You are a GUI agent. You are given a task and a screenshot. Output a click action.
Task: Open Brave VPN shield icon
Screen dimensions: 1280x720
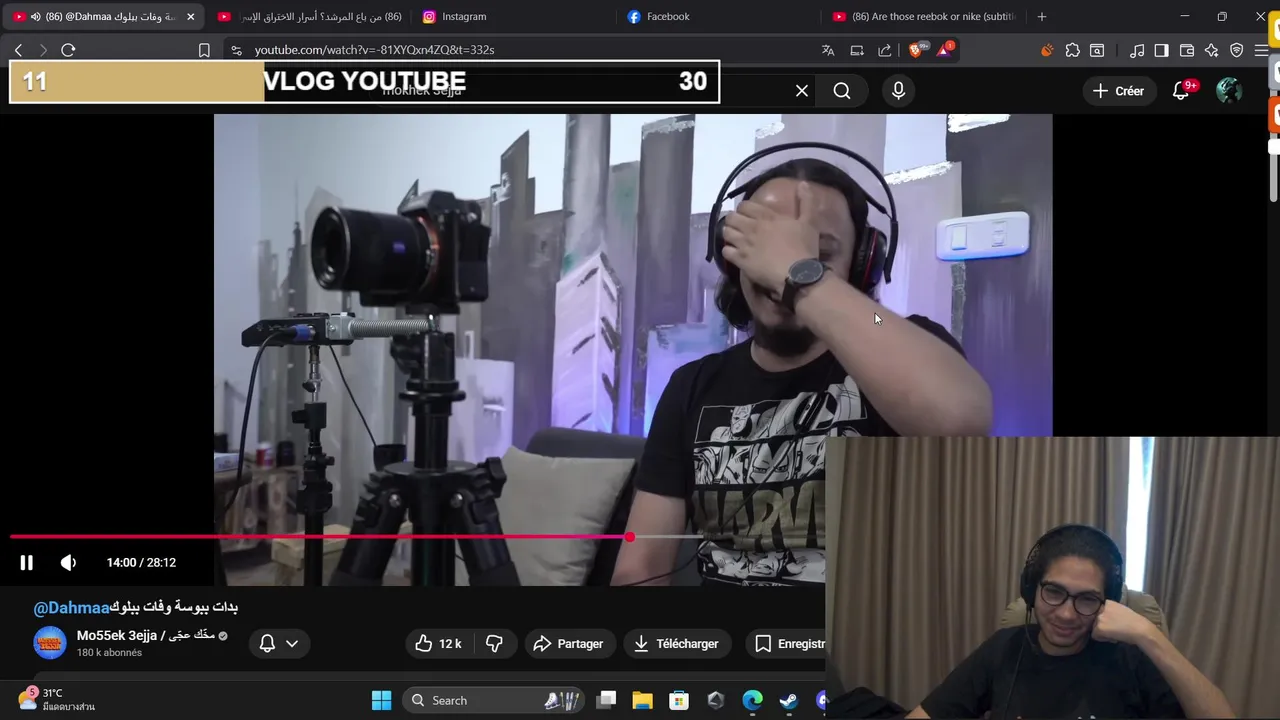tap(1237, 50)
